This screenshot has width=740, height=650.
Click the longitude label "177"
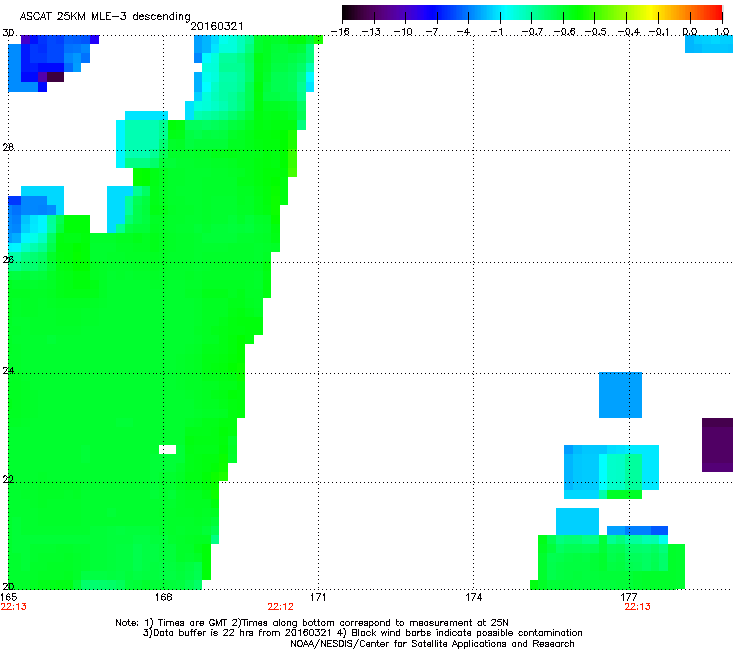point(629,597)
